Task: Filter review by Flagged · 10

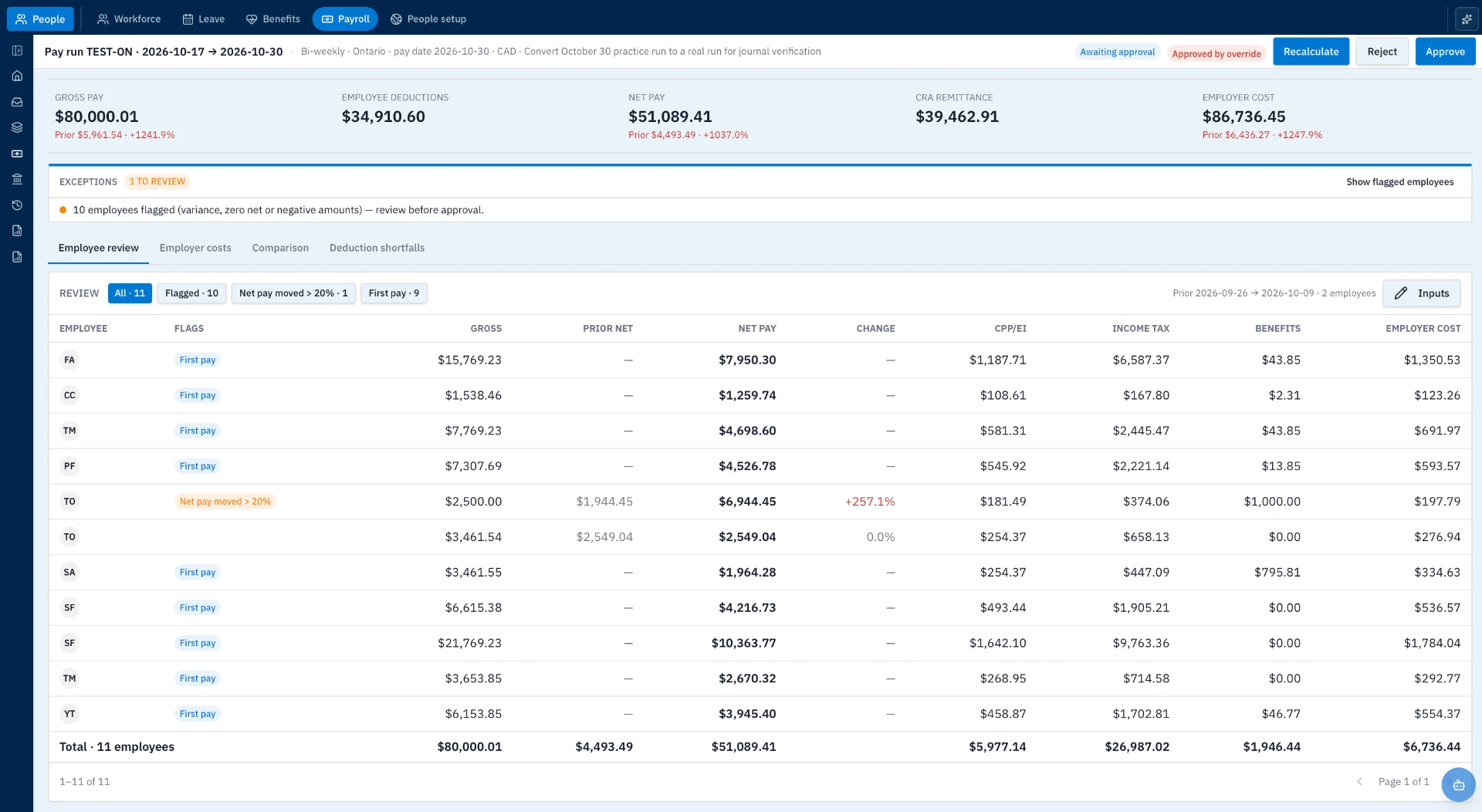Action: pos(191,293)
